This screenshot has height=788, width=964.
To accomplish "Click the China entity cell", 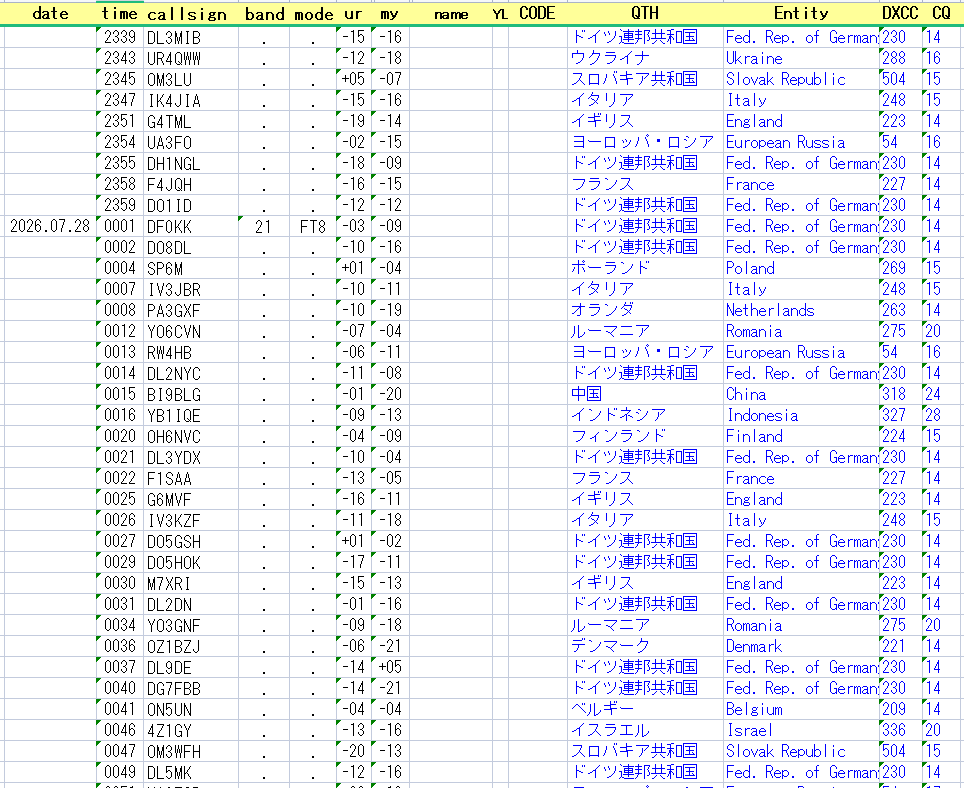I will 801,394.
